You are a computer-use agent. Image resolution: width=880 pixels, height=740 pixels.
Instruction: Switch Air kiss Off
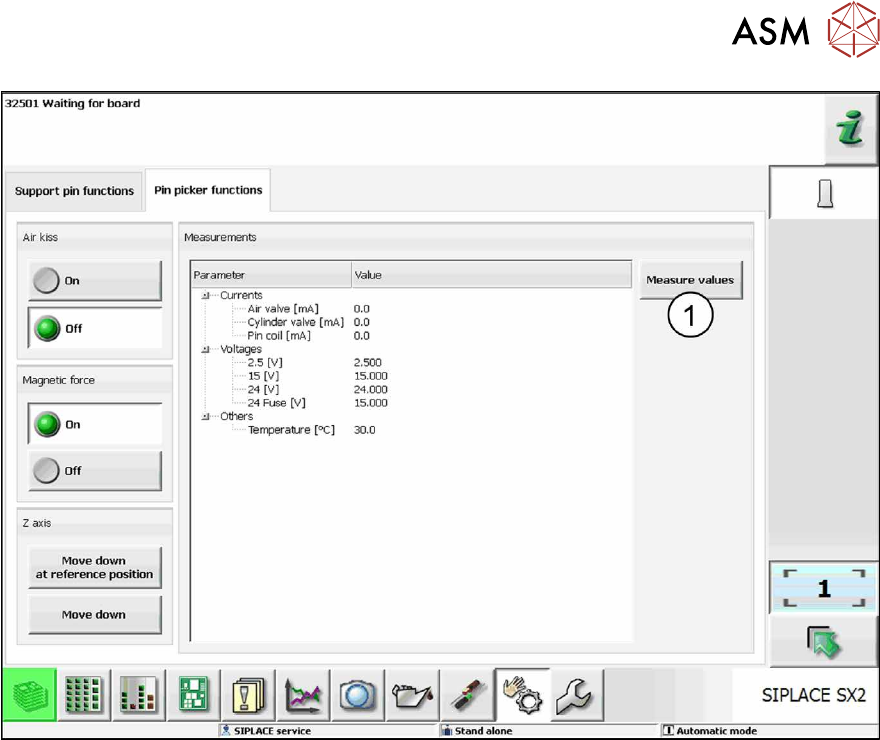[94, 328]
